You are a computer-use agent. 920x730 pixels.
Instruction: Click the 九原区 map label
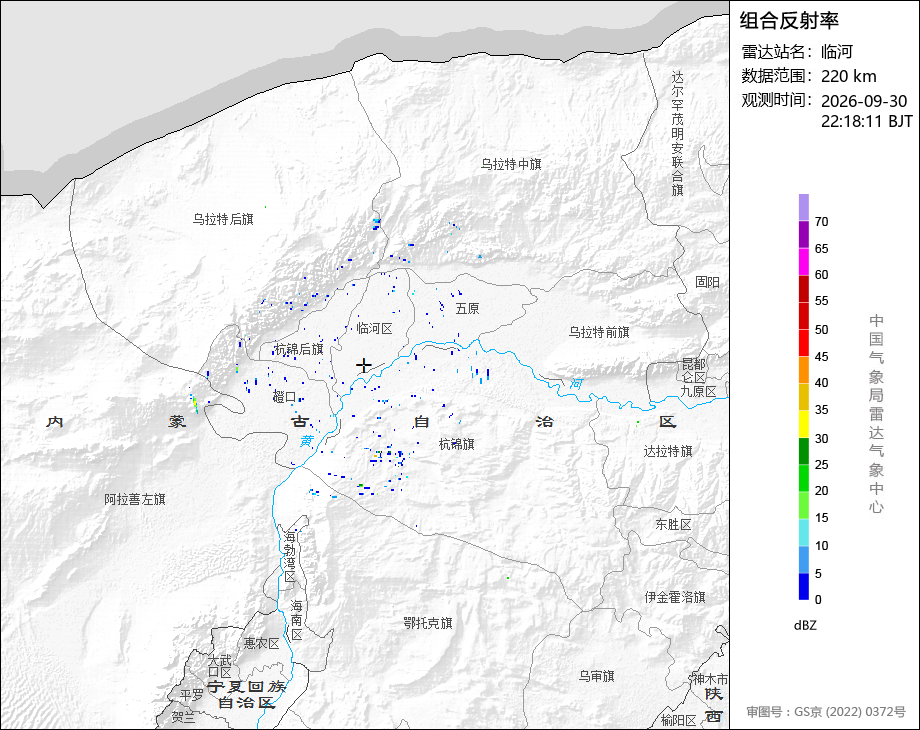pos(698,391)
